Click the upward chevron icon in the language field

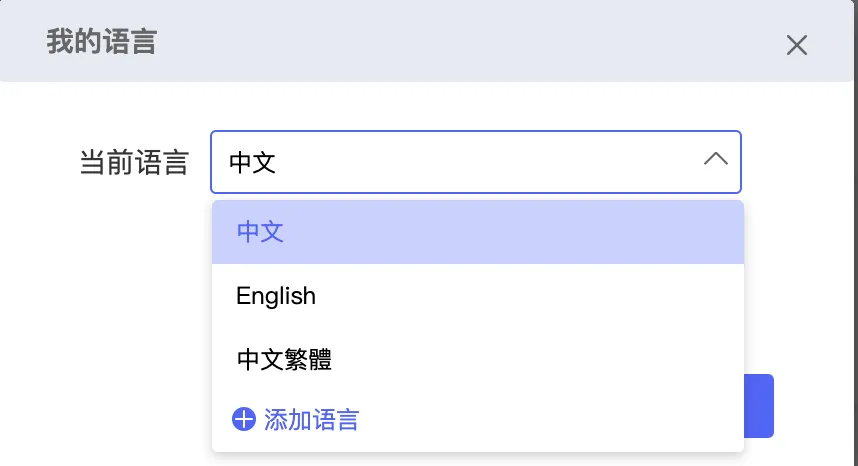716,160
